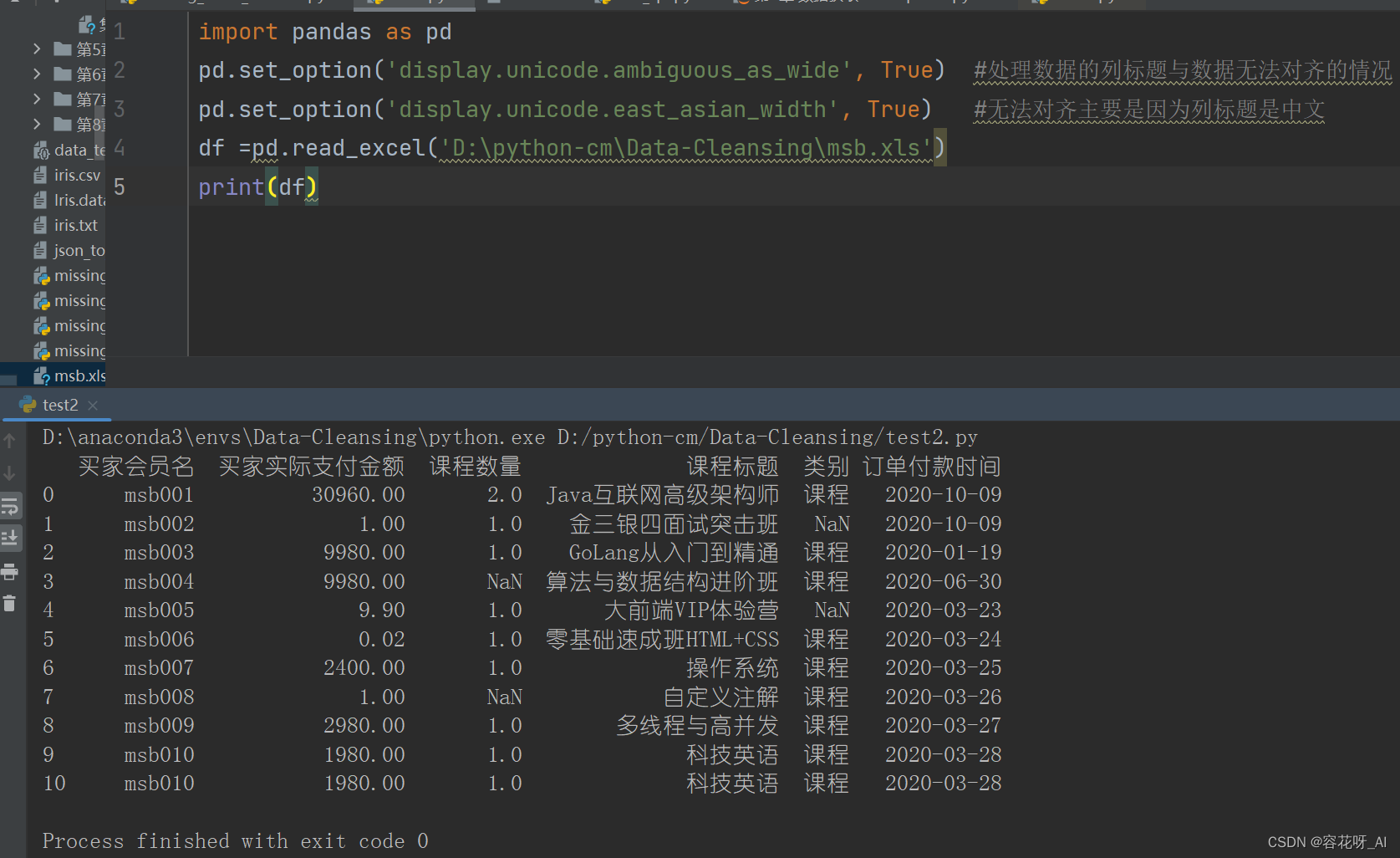Click the print icon in run panel
The height and width of the screenshot is (858, 1400).
click(x=10, y=572)
